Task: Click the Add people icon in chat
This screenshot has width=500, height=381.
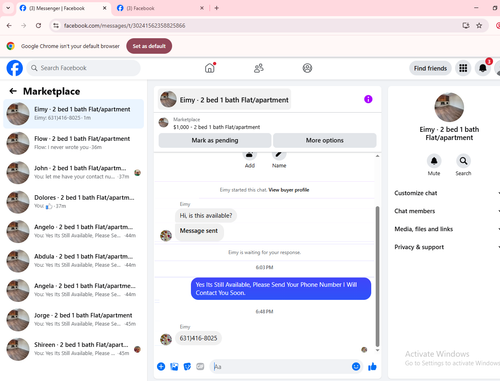Action: click(x=250, y=154)
